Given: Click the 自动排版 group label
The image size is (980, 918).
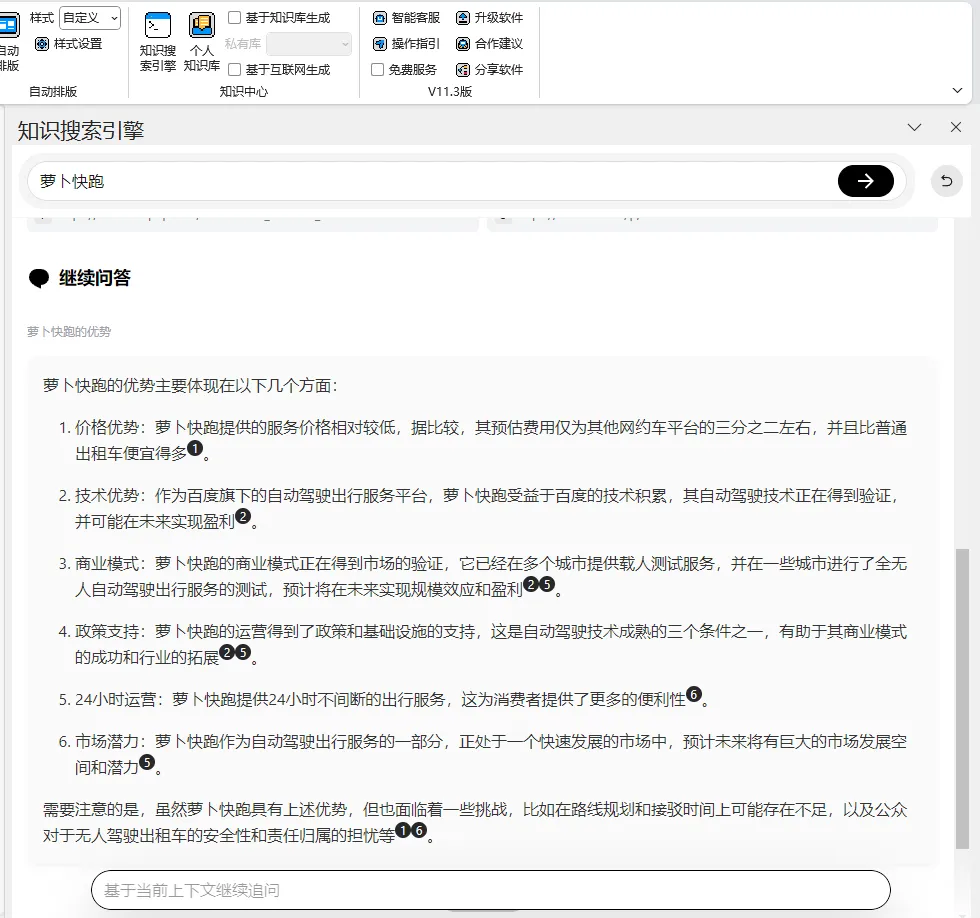Looking at the screenshot, I should point(53,92).
